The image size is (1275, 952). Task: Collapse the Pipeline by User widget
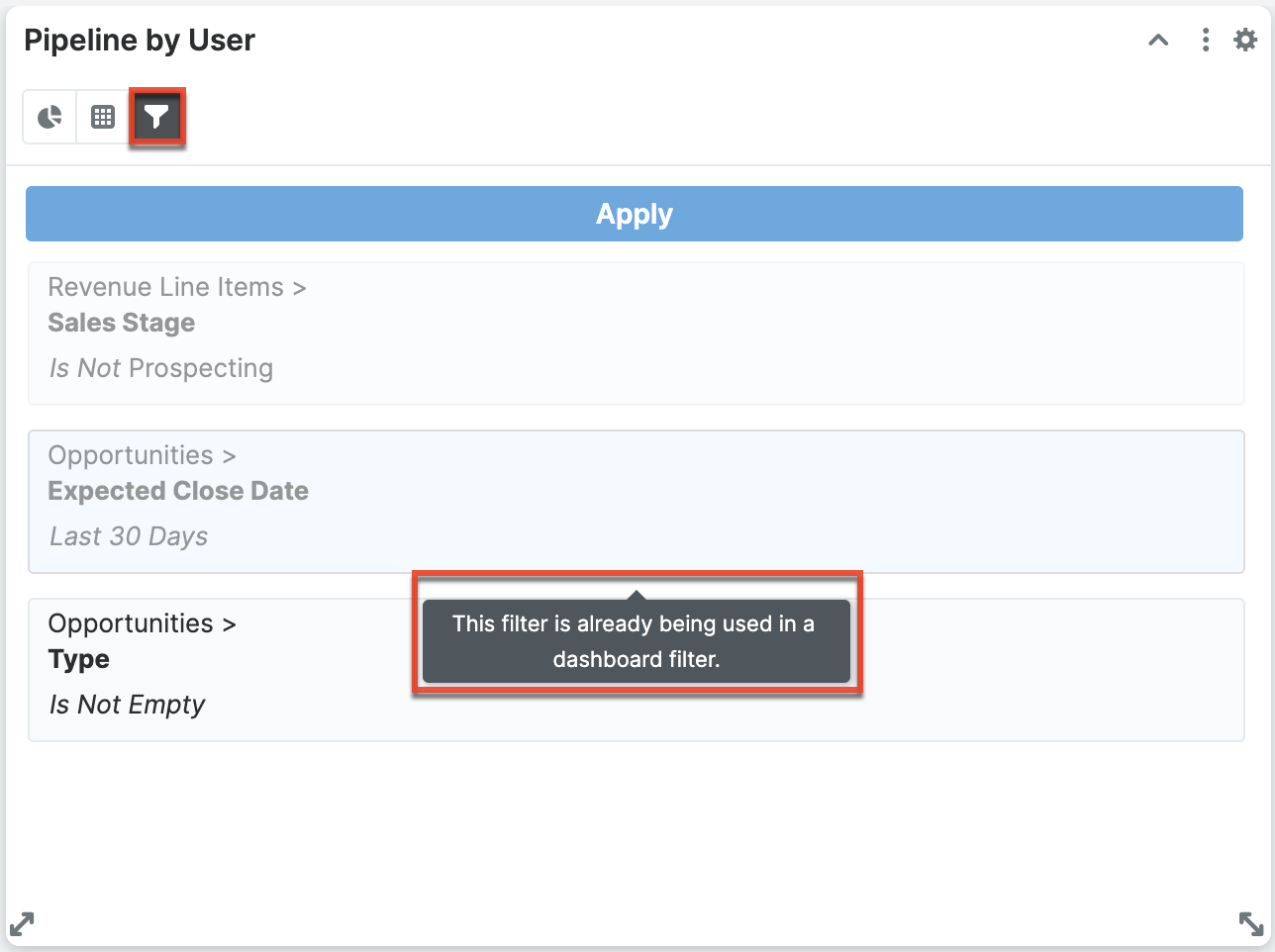[1158, 41]
